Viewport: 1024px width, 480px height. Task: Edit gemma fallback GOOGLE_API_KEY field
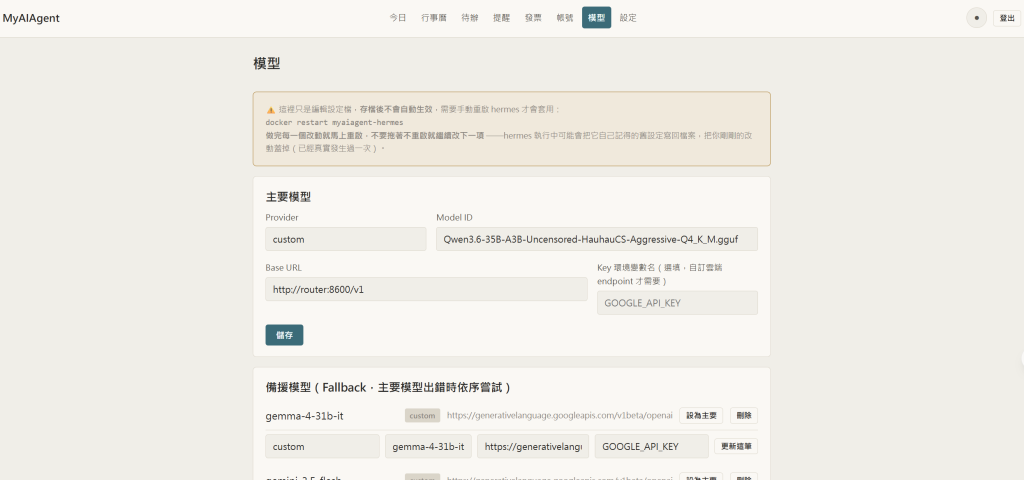click(651, 447)
